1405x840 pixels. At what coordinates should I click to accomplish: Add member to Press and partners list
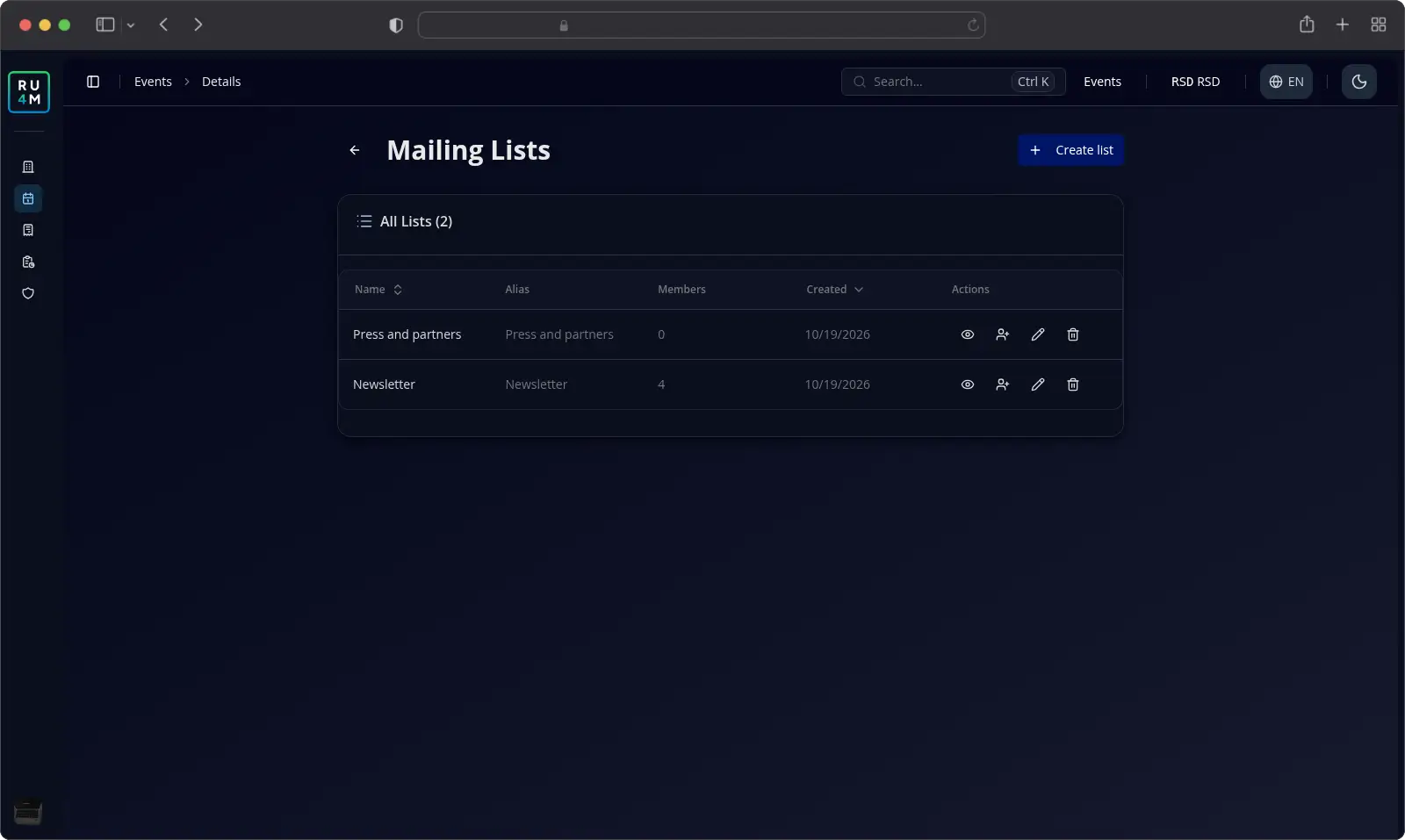click(x=1003, y=334)
